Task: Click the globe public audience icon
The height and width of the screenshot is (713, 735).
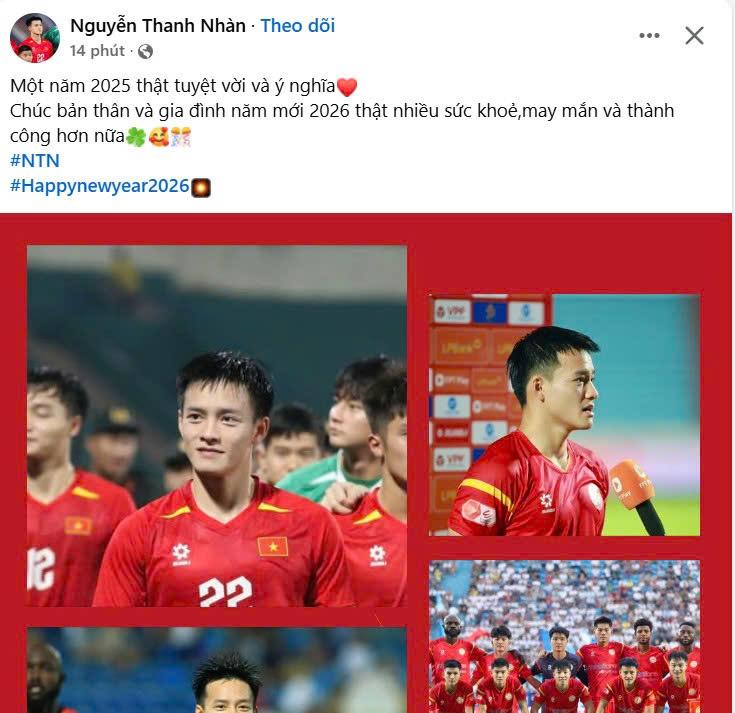Action: click(145, 51)
